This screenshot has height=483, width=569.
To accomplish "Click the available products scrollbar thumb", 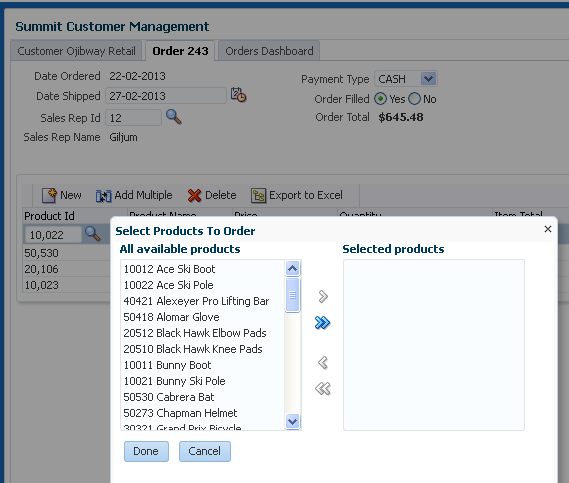I will click(x=292, y=295).
